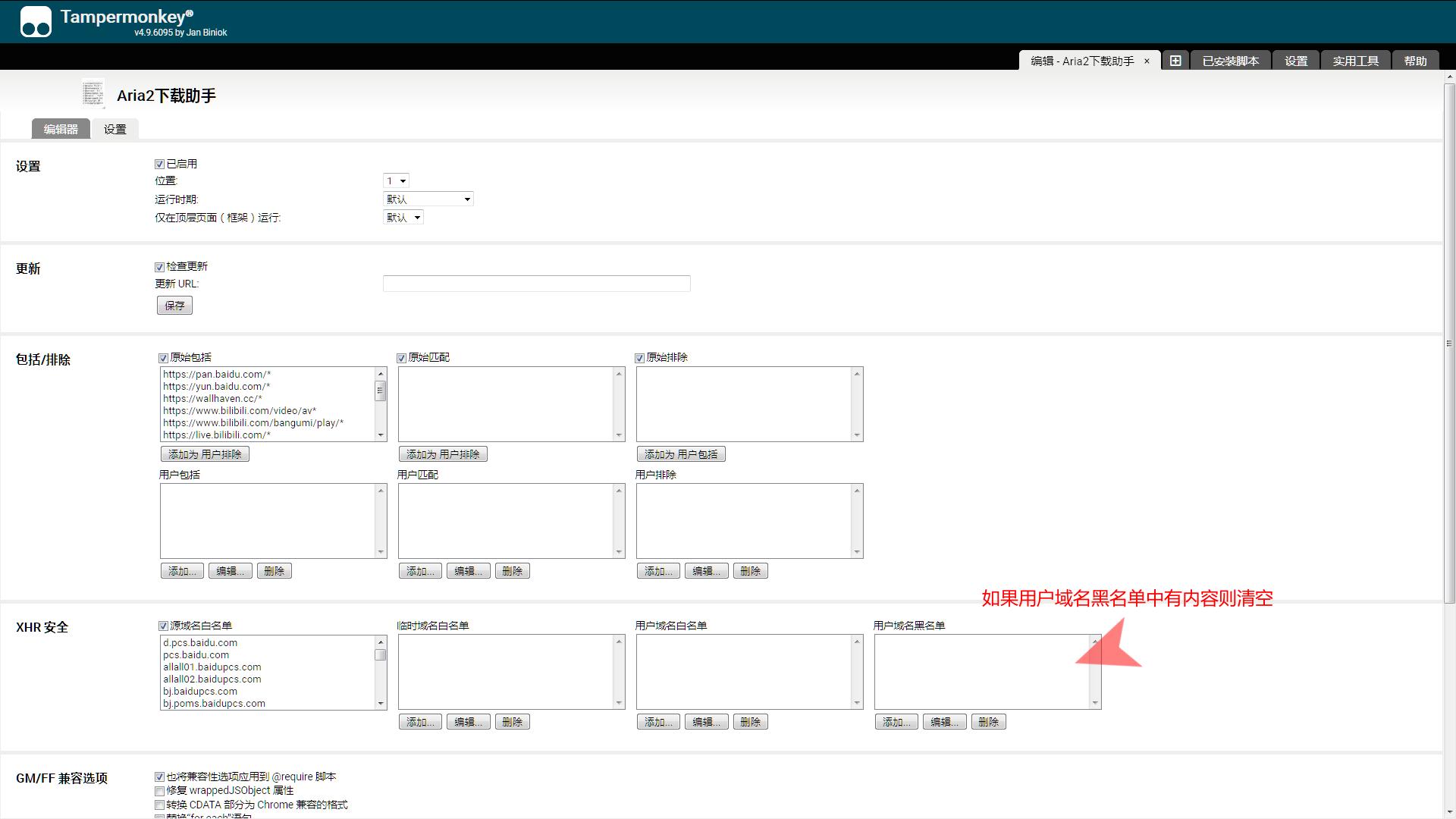The width and height of the screenshot is (1456, 819).
Task: Click 添加 under 用户域名白名单
Action: tap(658, 722)
